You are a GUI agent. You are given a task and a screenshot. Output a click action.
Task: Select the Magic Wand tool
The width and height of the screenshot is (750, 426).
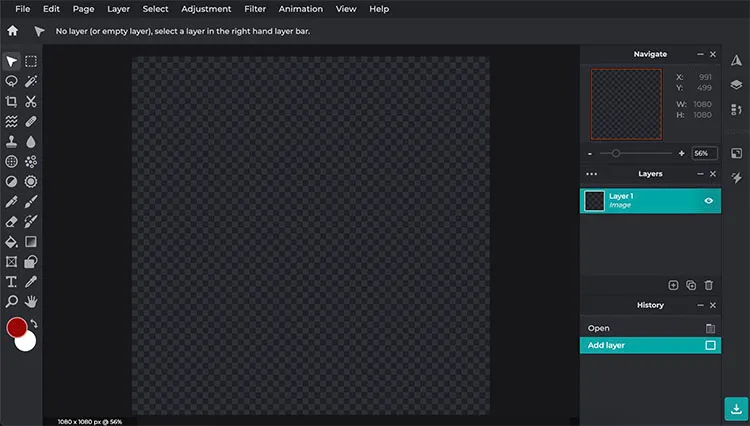[x=31, y=81]
